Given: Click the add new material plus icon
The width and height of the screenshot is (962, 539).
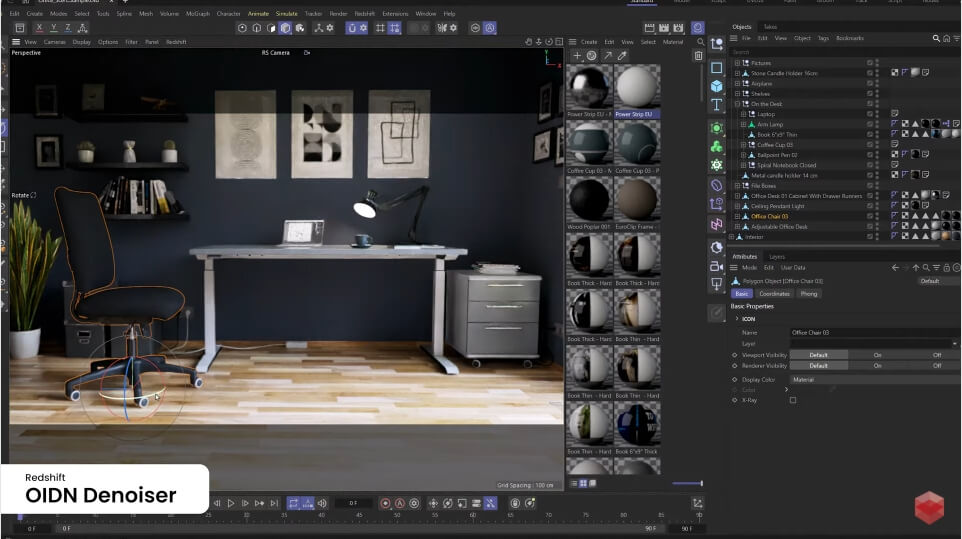Looking at the screenshot, I should 577,56.
